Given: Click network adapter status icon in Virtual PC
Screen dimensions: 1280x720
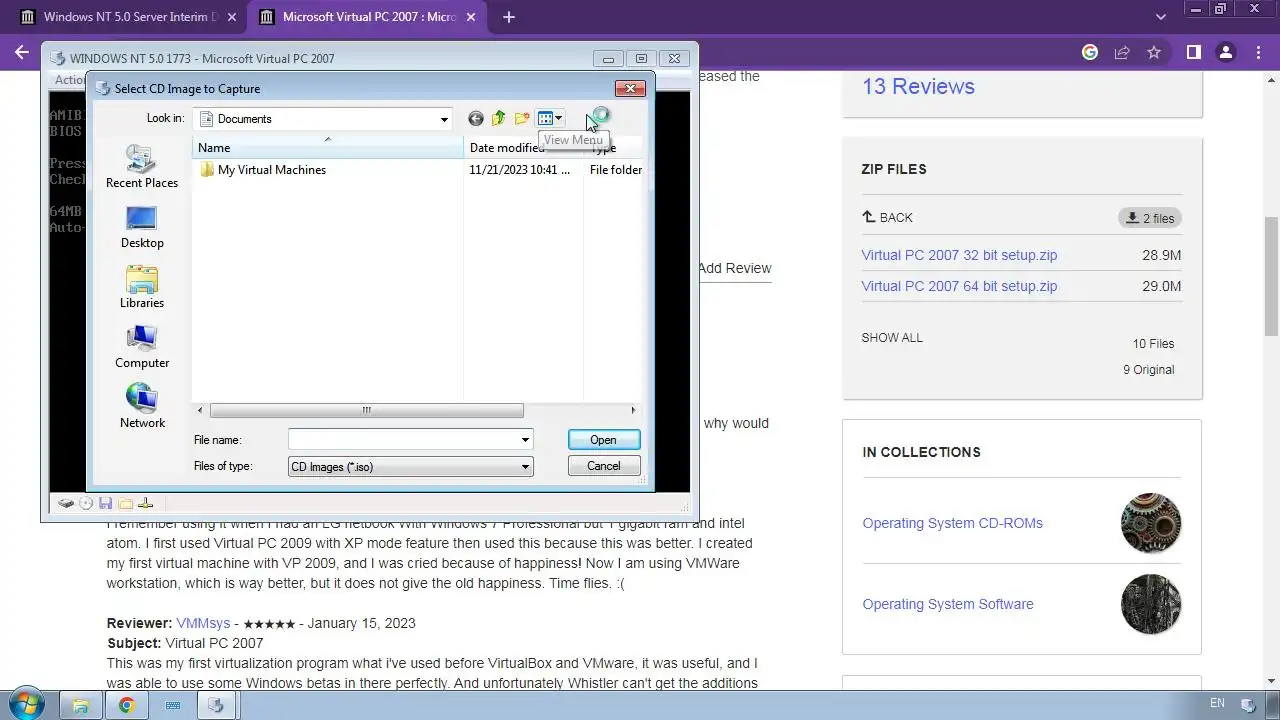Looking at the screenshot, I should [146, 504].
